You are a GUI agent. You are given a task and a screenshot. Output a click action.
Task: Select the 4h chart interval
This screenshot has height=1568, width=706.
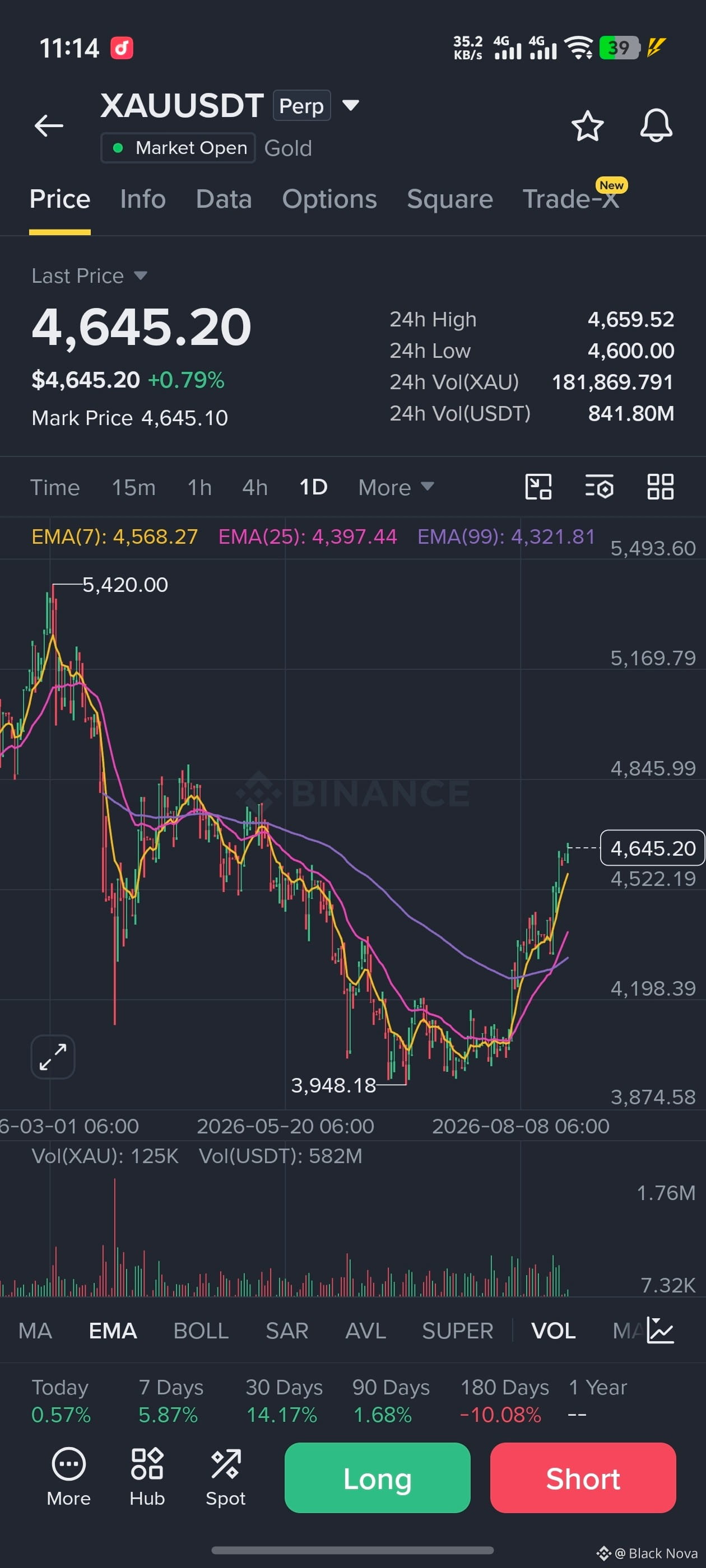(254, 487)
